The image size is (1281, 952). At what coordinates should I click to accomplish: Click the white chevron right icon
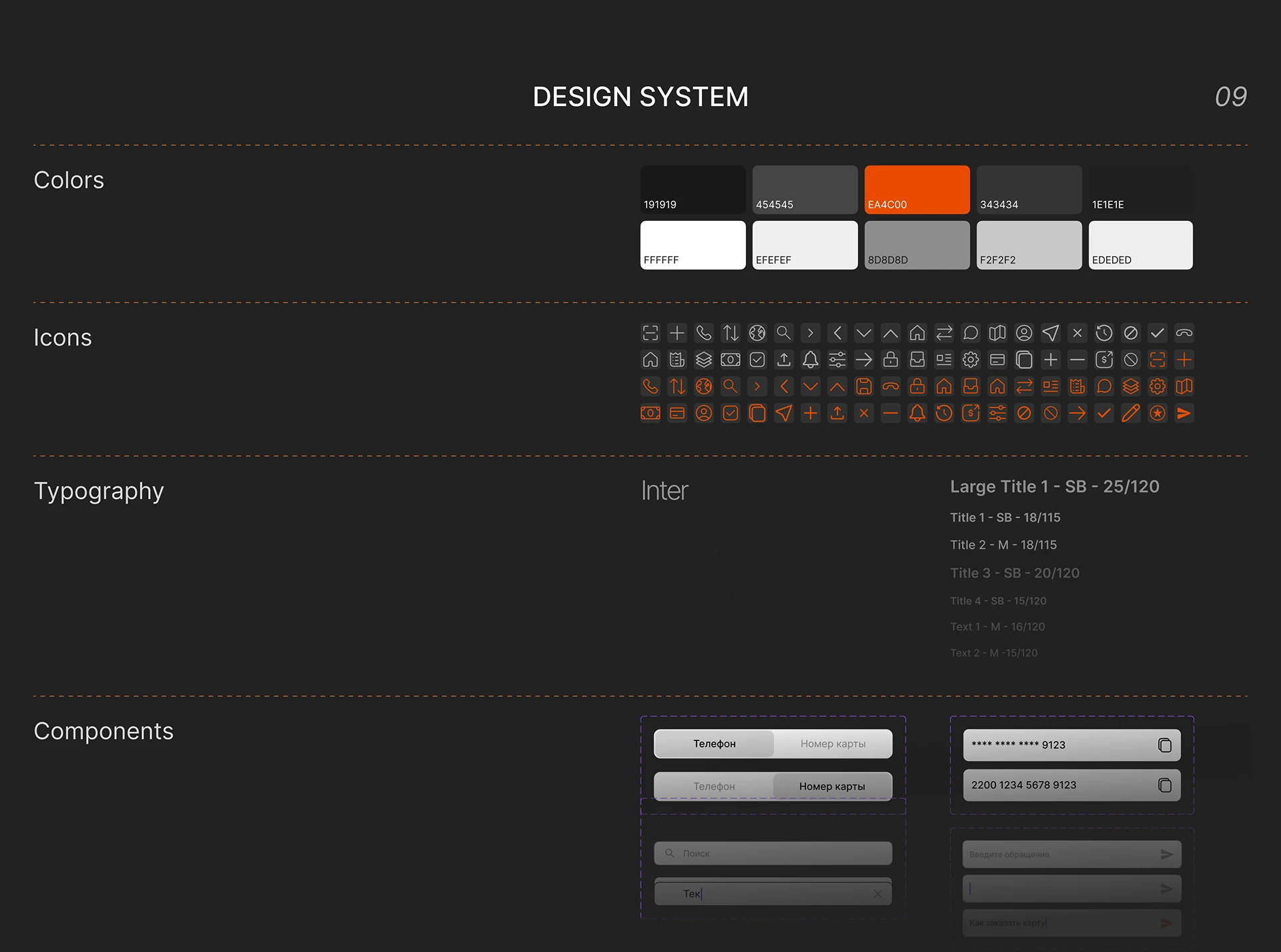pyautogui.click(x=811, y=333)
